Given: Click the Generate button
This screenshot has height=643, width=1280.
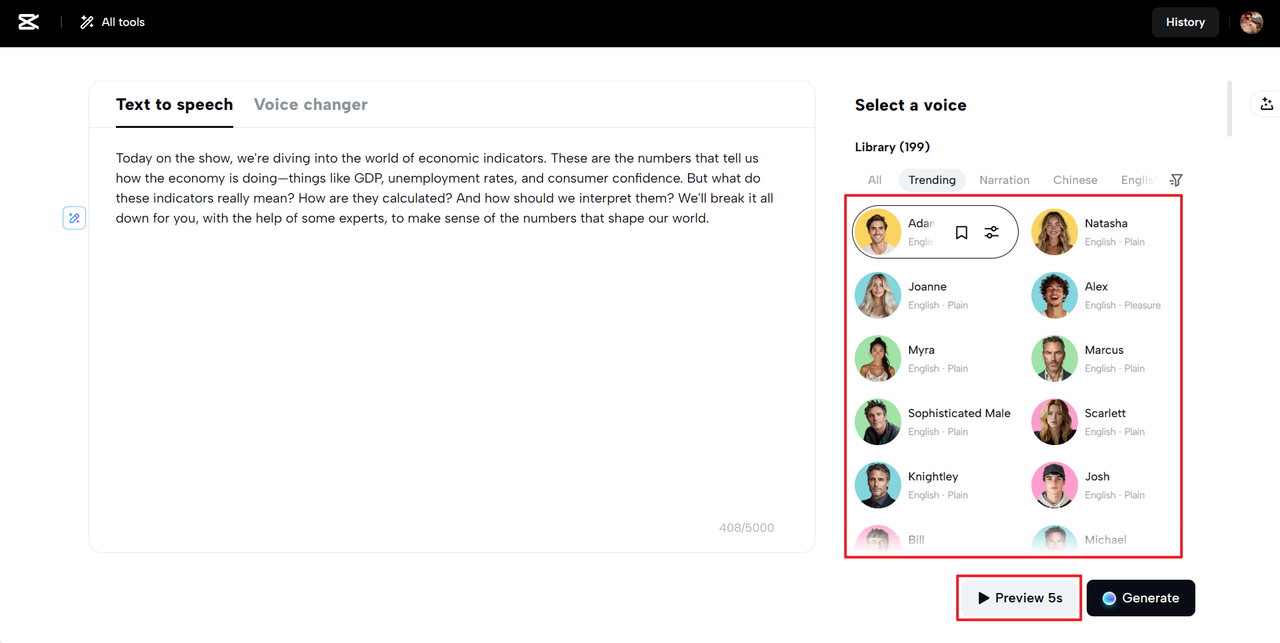Looking at the screenshot, I should [x=1140, y=598].
